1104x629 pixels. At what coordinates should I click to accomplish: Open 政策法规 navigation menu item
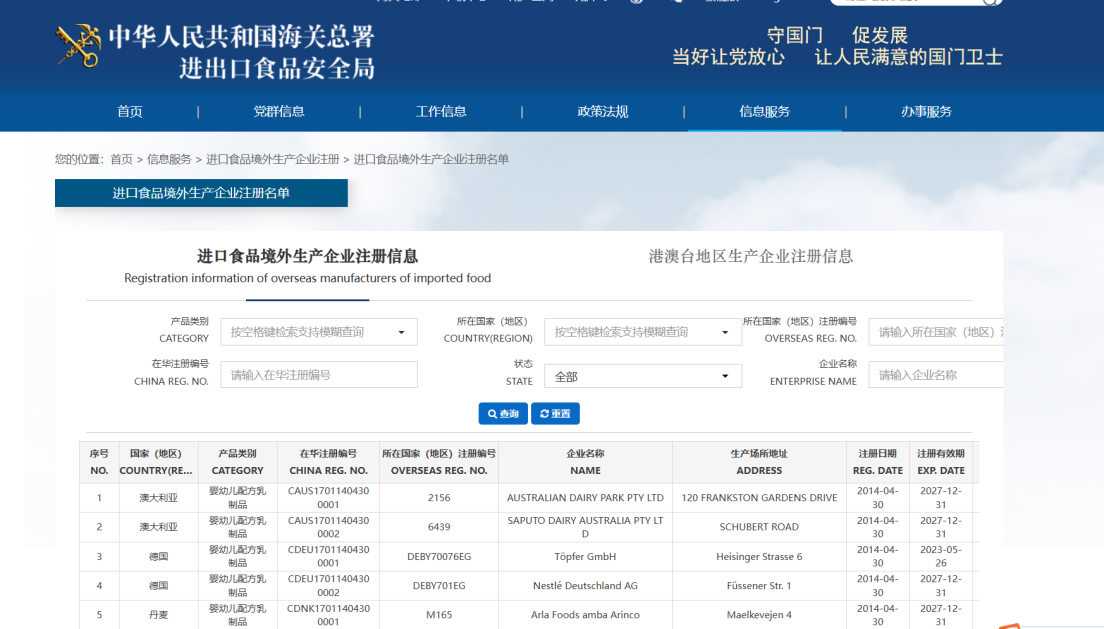coord(603,112)
